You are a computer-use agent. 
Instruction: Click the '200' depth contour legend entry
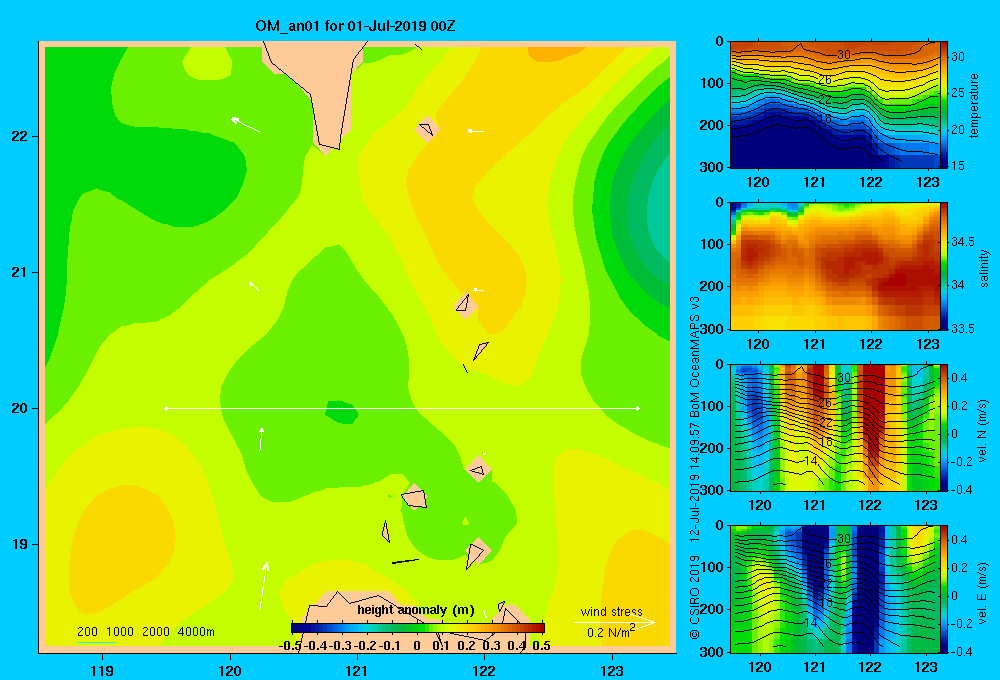87,632
